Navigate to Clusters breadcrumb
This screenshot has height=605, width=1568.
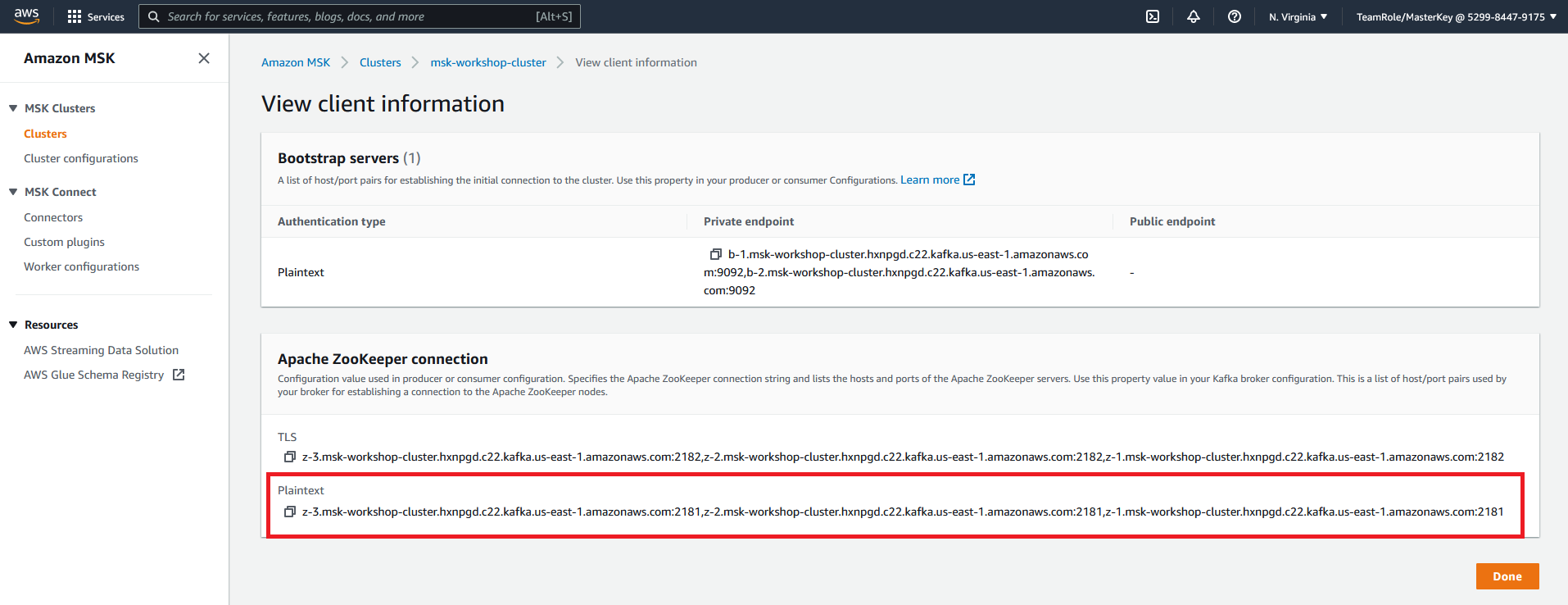point(380,62)
